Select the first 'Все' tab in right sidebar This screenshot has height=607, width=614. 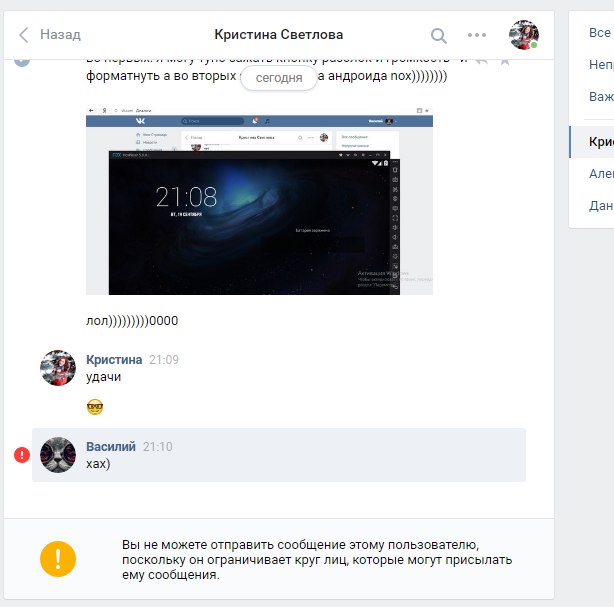599,33
